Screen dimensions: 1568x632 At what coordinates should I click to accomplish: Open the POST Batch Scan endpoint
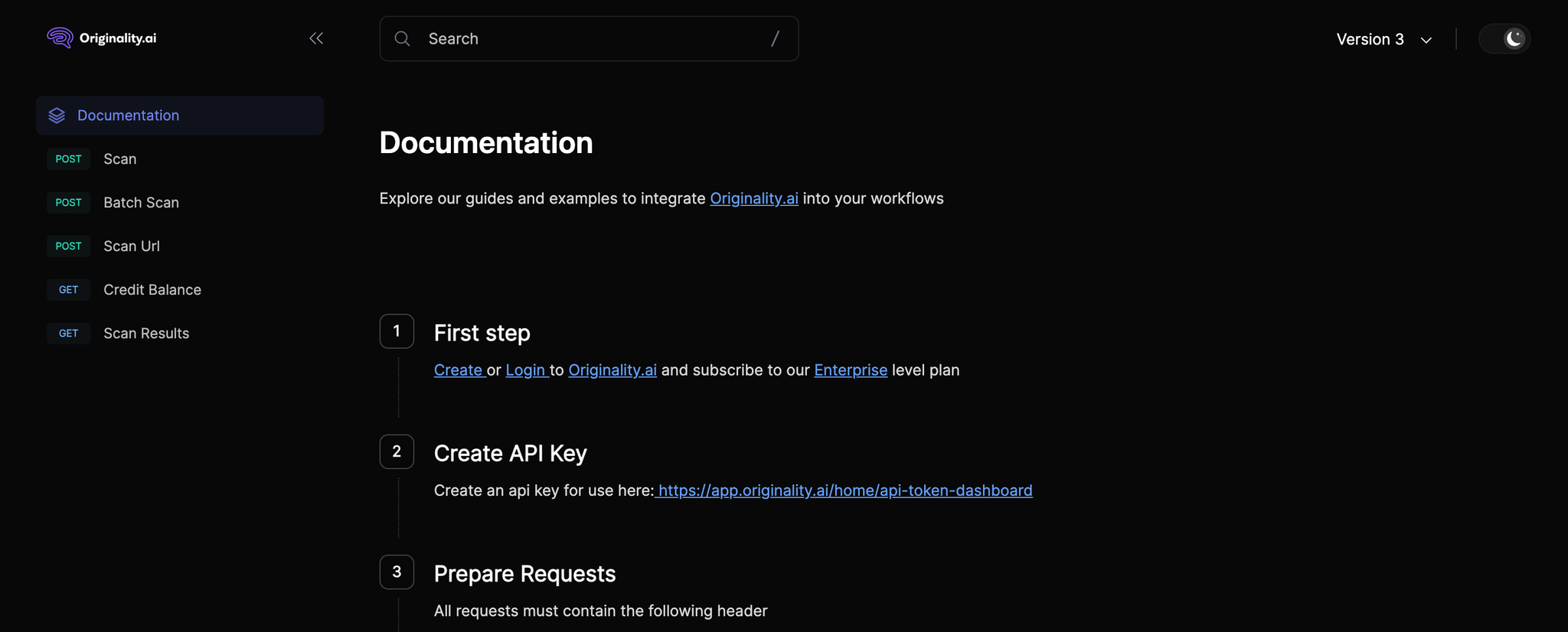[180, 203]
